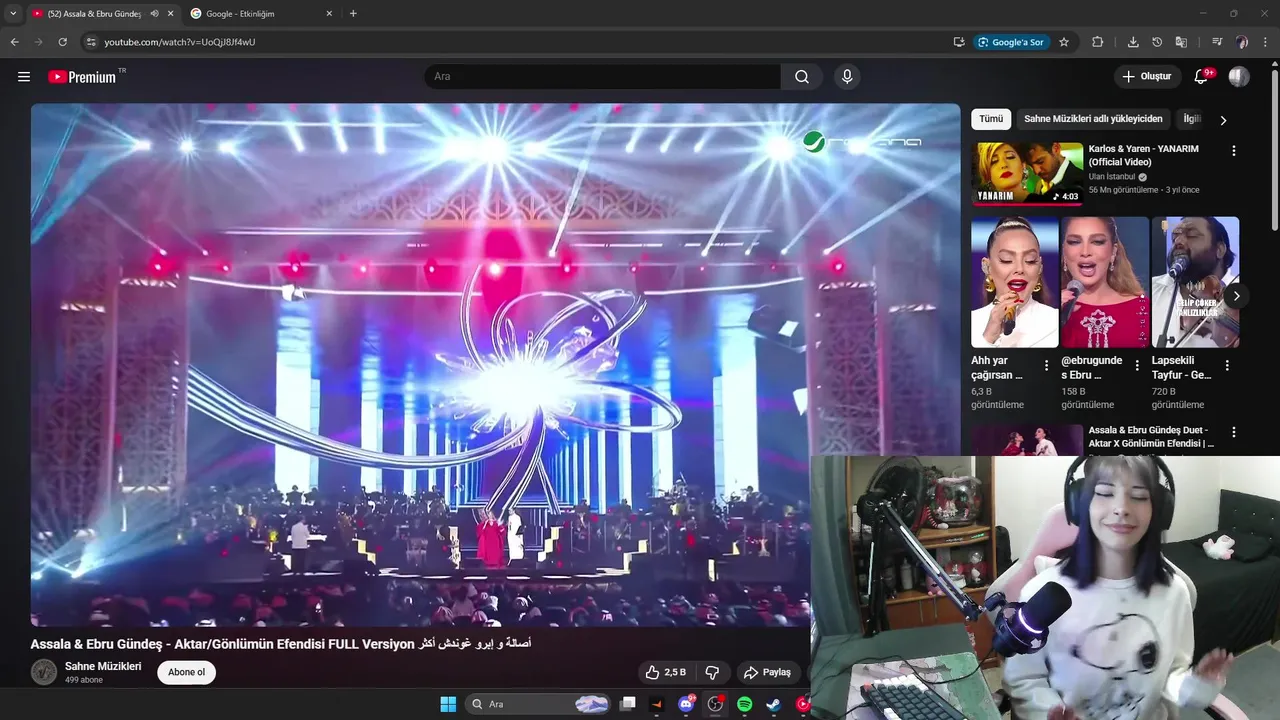This screenshot has width=1280, height=720.
Task: Open Lapsekili Tayfur short thumbnail
Action: pos(1195,282)
